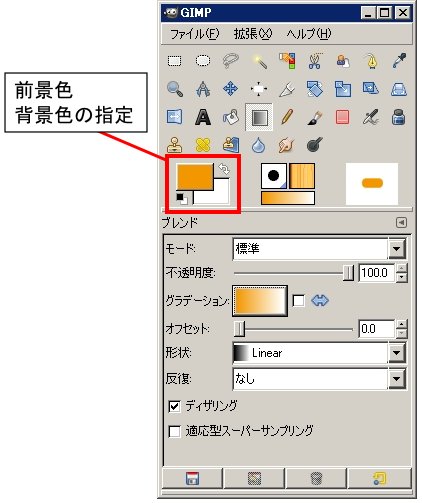This screenshot has width=422, height=503.
Task: Enable adaptive supersampling checkbox
Action: point(175,431)
